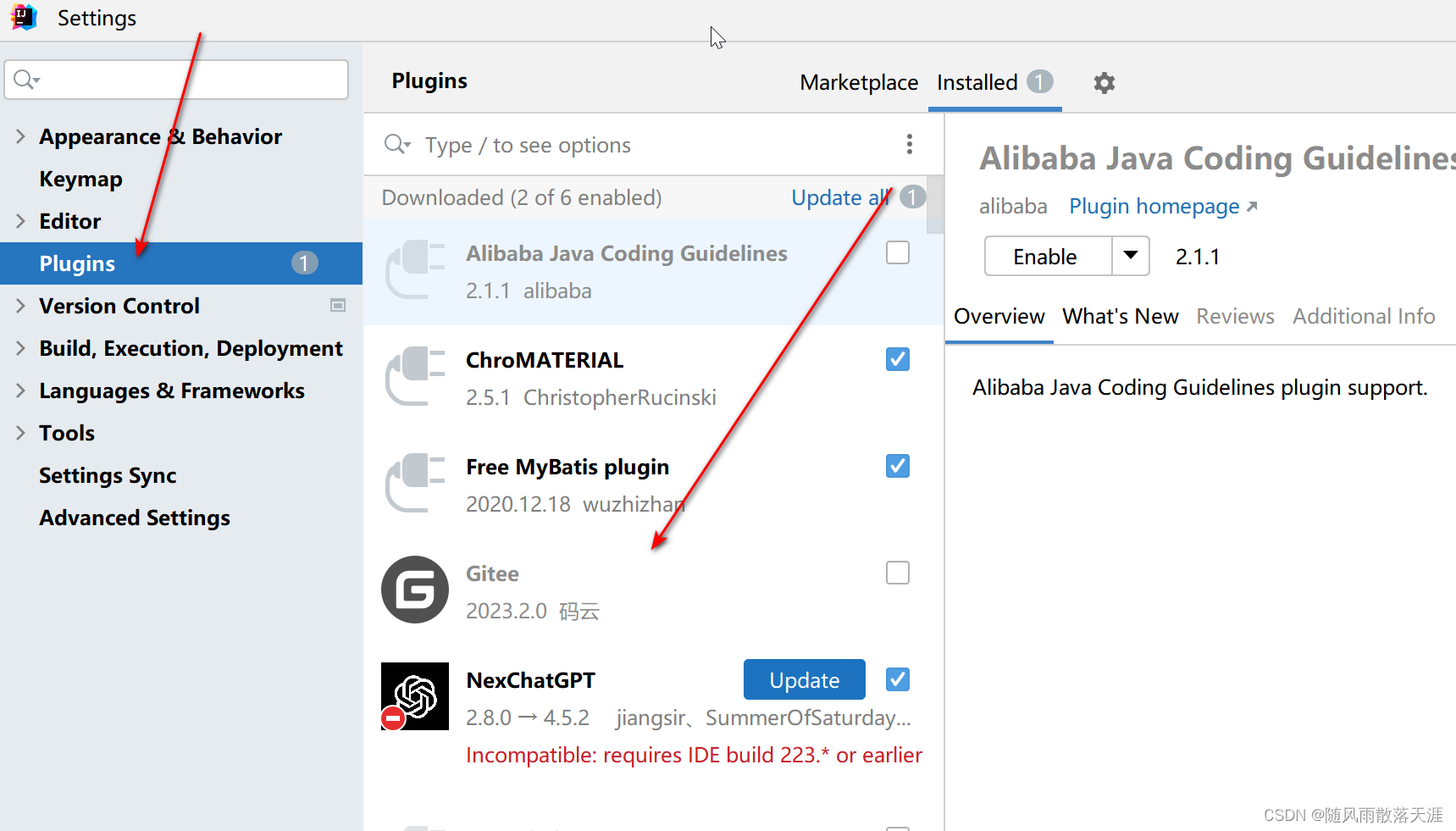Open the Enable button dropdown arrow
The image size is (1456, 831).
pos(1131,256)
